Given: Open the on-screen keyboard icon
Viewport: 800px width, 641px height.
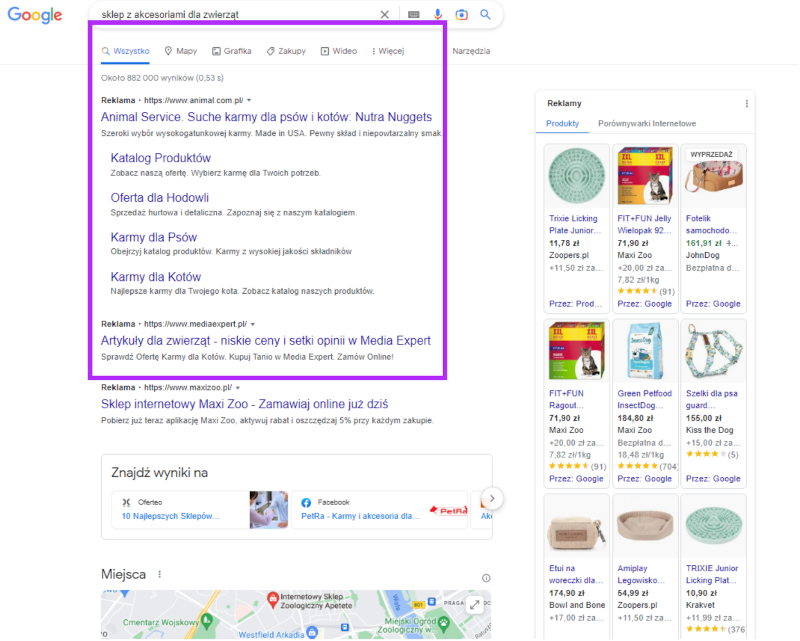Looking at the screenshot, I should (x=414, y=15).
